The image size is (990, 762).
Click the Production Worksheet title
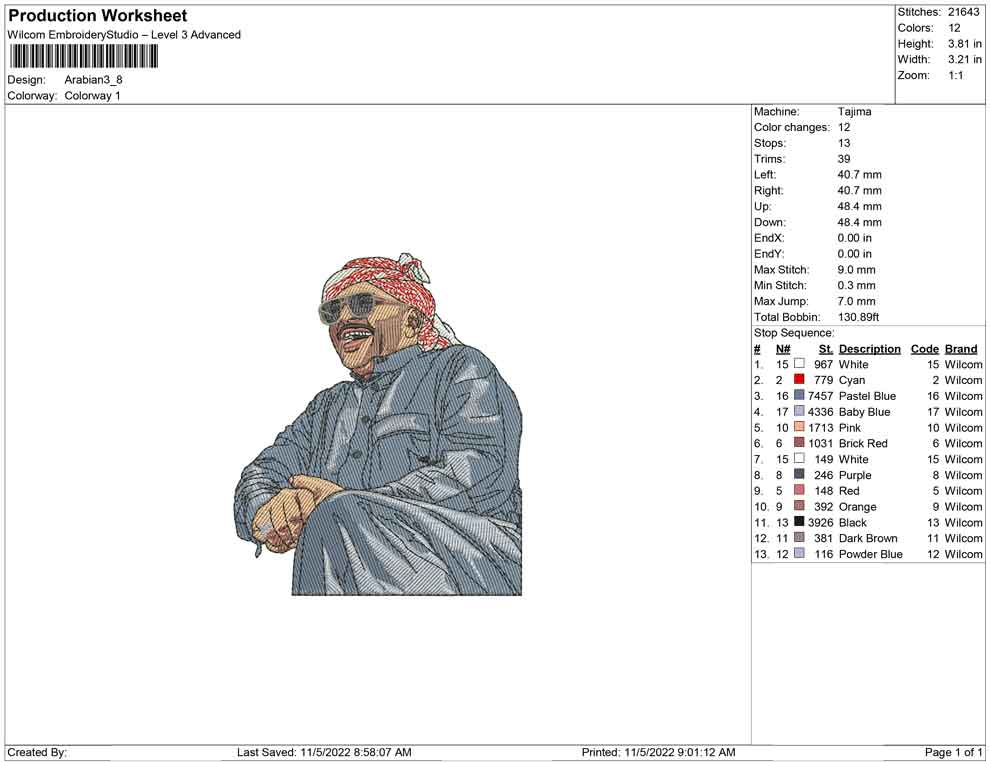pyautogui.click(x=98, y=16)
